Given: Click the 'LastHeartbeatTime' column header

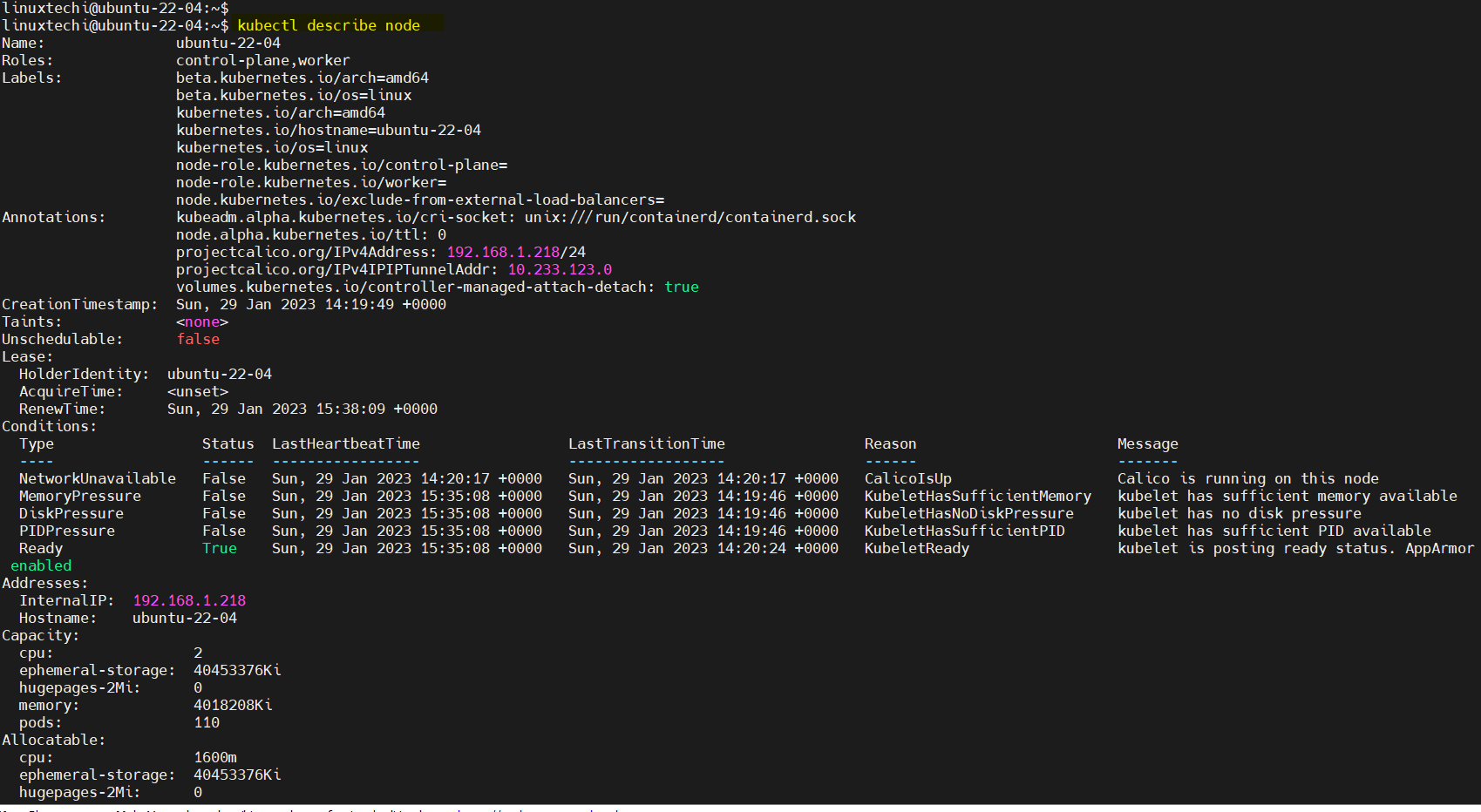Looking at the screenshot, I should pyautogui.click(x=346, y=443).
